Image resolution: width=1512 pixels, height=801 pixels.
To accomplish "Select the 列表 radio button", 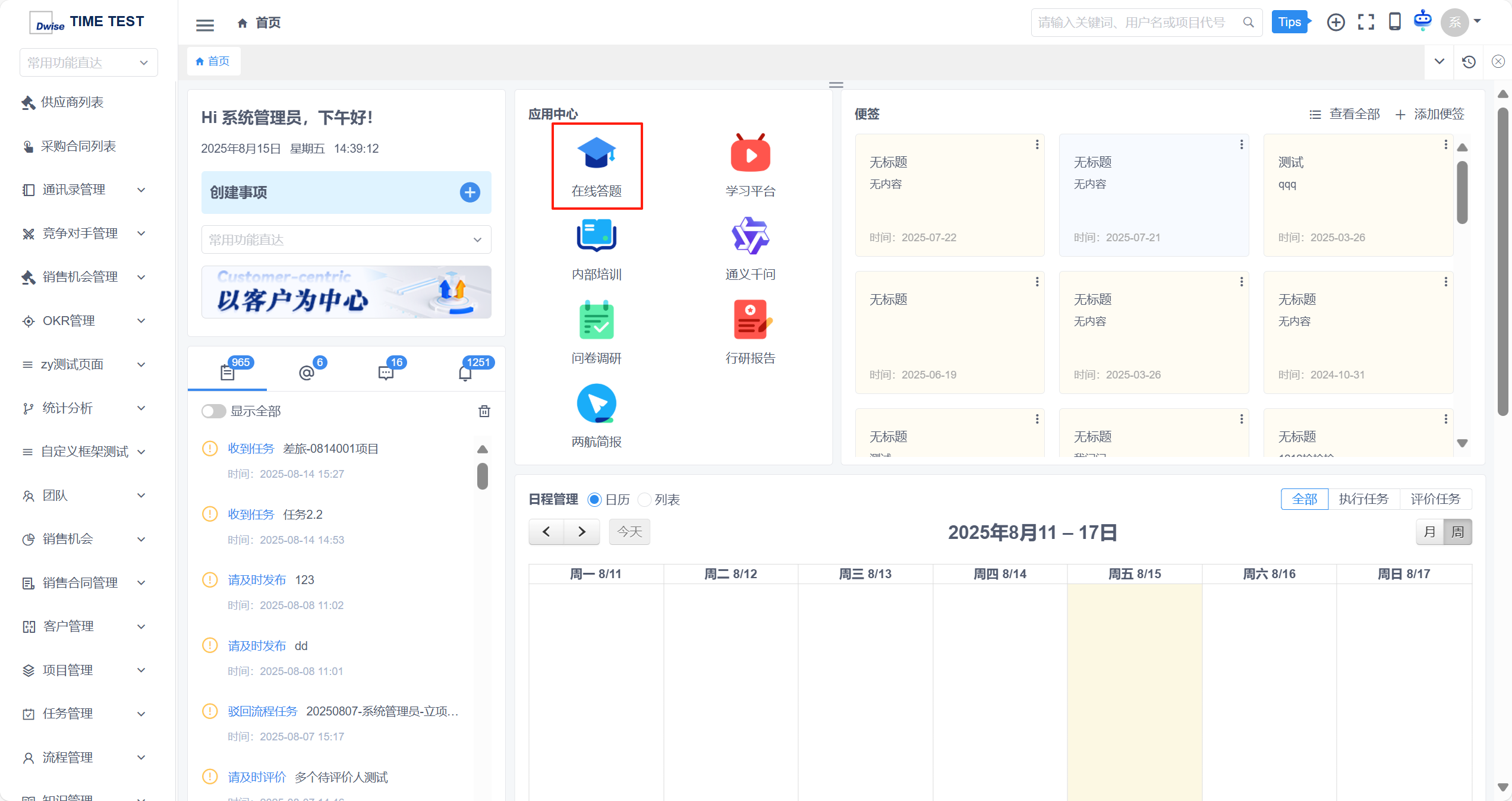I will tap(644, 500).
